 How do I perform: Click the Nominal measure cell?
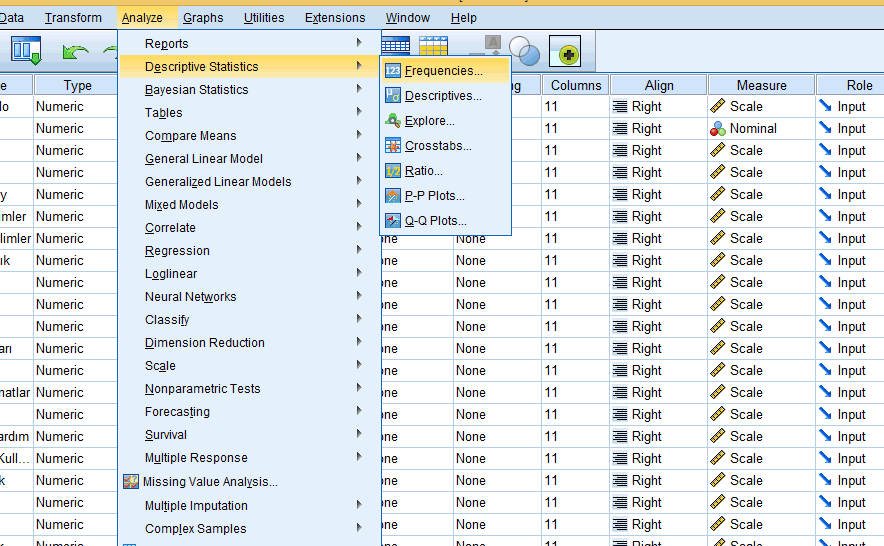pos(752,128)
